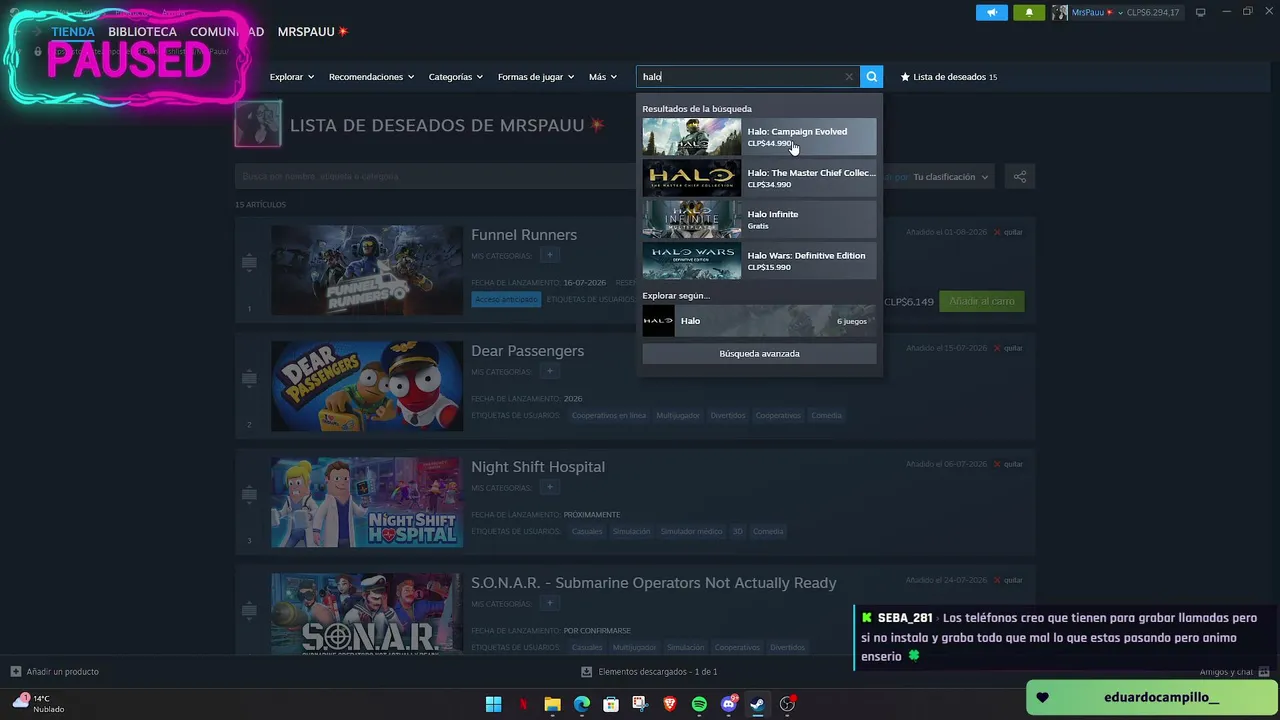Select Halo Wars: Definitive Edition result
Image resolution: width=1280 pixels, height=720 pixels.
tap(759, 261)
